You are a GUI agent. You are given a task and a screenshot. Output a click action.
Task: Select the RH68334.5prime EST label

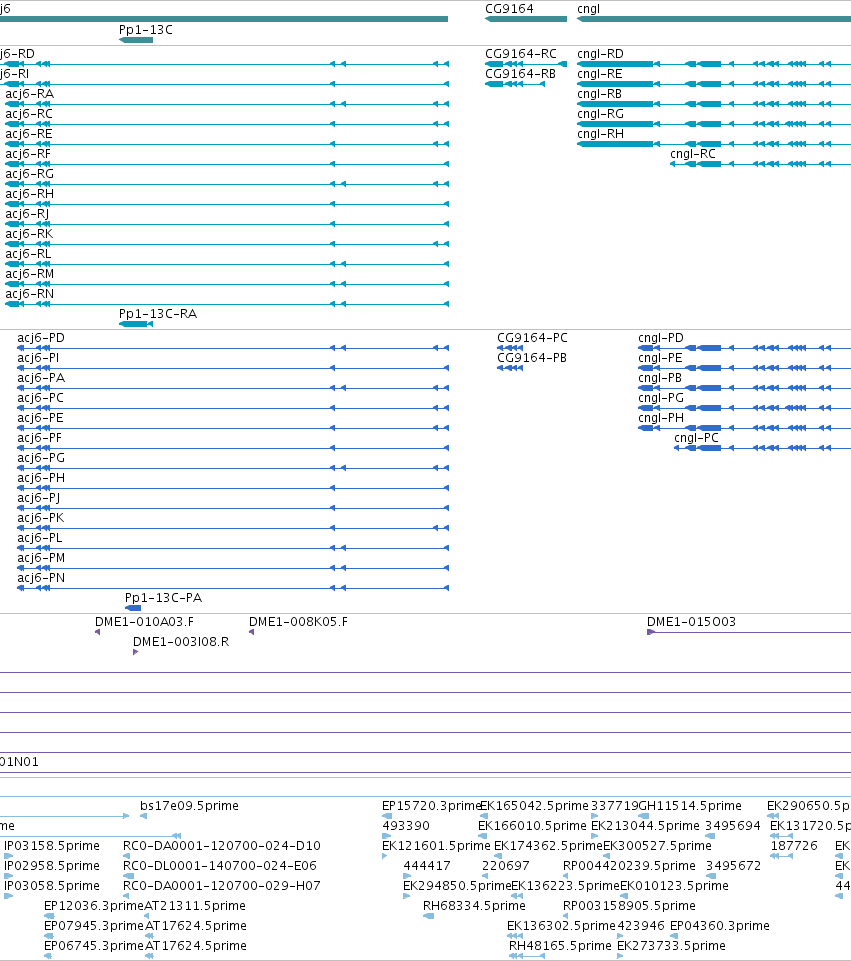click(x=474, y=906)
